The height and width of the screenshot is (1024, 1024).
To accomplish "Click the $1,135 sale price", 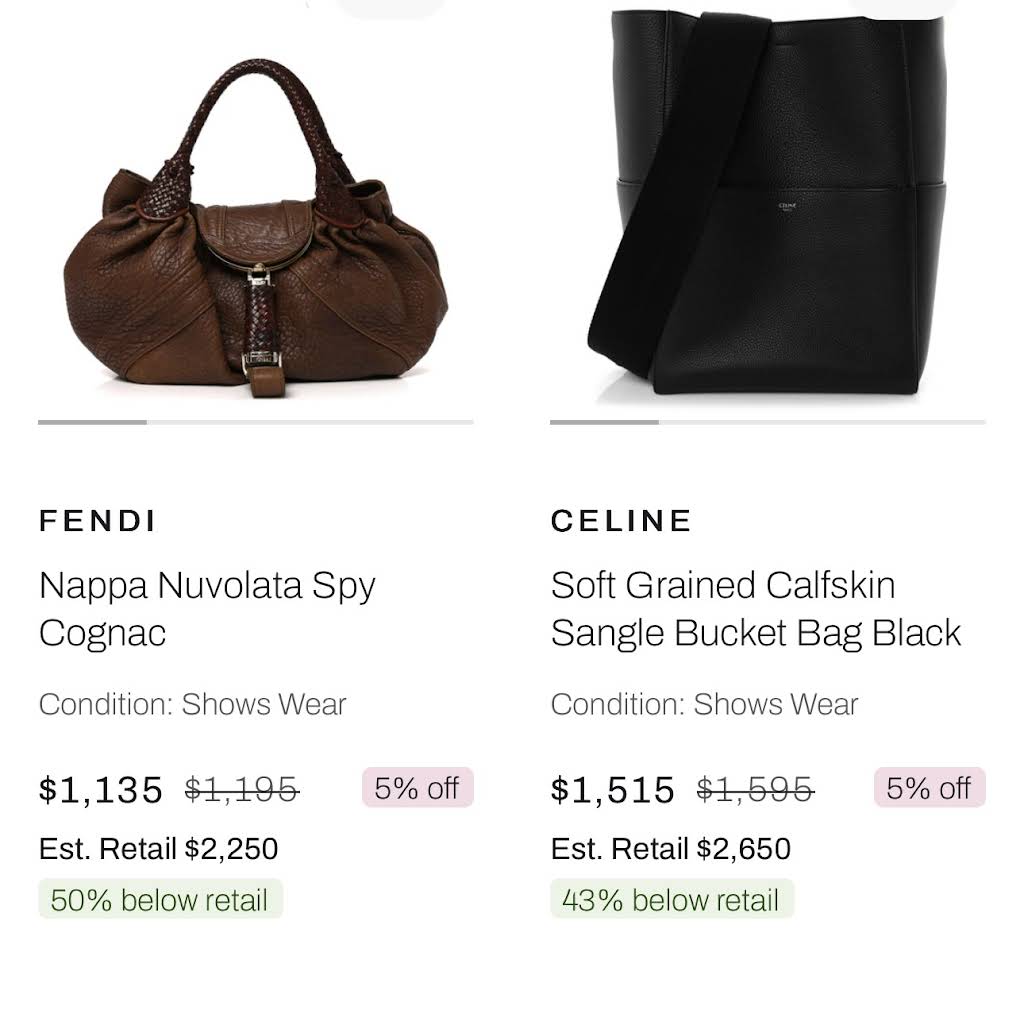I will (101, 790).
